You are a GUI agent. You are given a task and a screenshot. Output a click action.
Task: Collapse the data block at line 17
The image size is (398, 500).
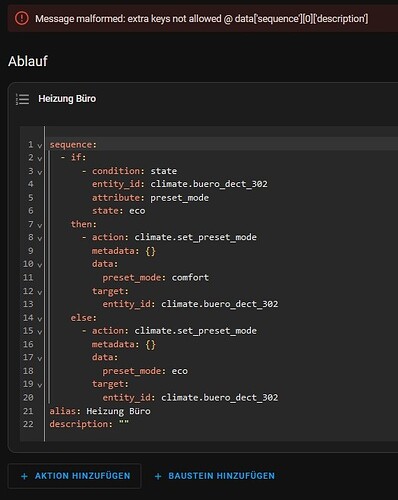pos(40,359)
